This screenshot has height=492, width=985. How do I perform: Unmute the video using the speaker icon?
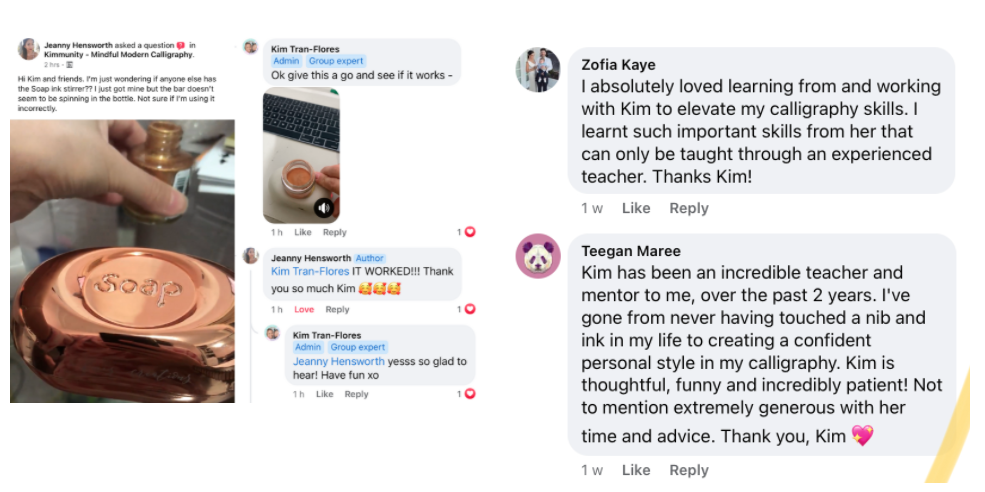click(x=324, y=207)
